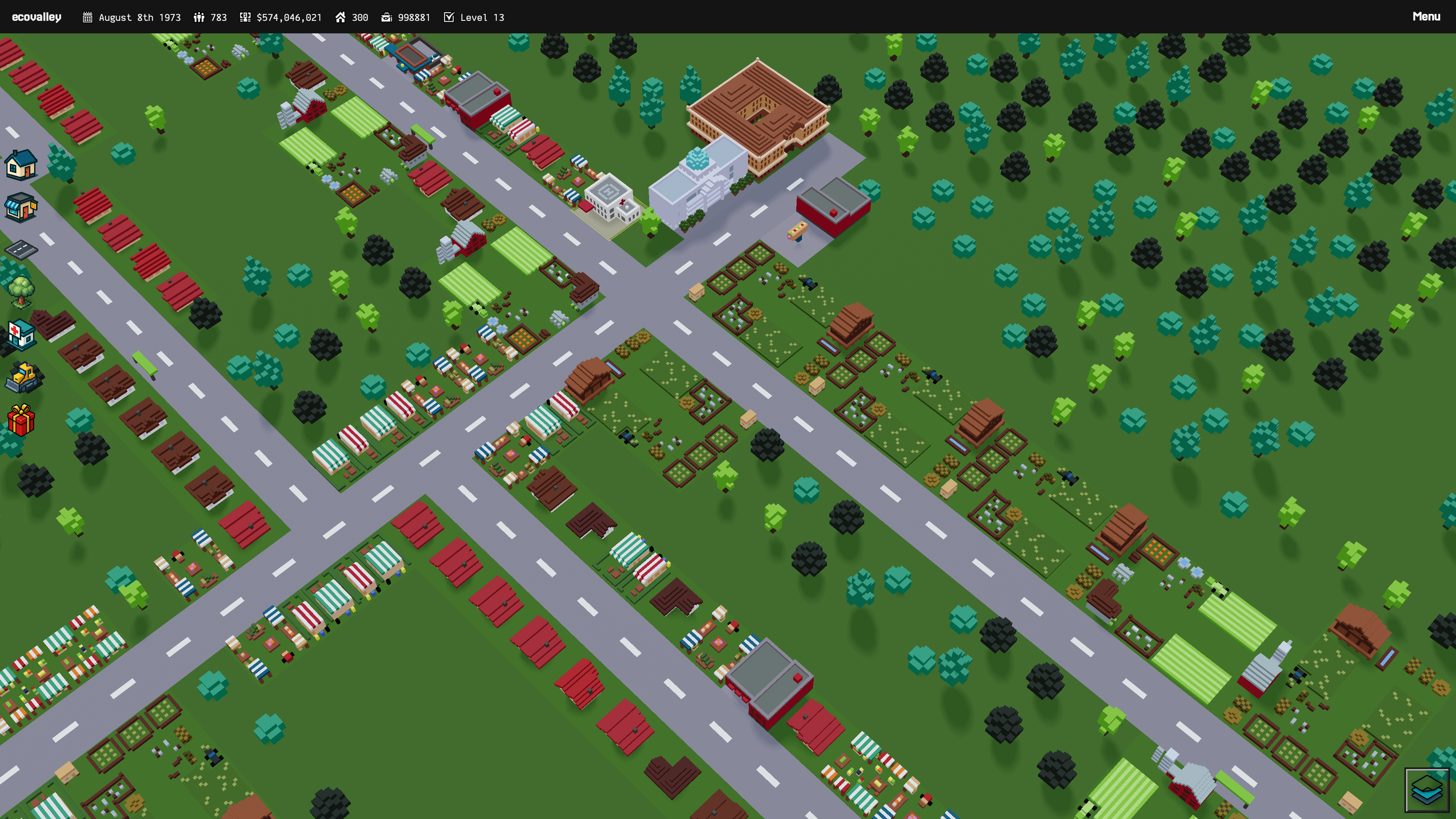This screenshot has width=1456, height=819.
Task: Open the Menu in top bar
Action: point(1426,16)
